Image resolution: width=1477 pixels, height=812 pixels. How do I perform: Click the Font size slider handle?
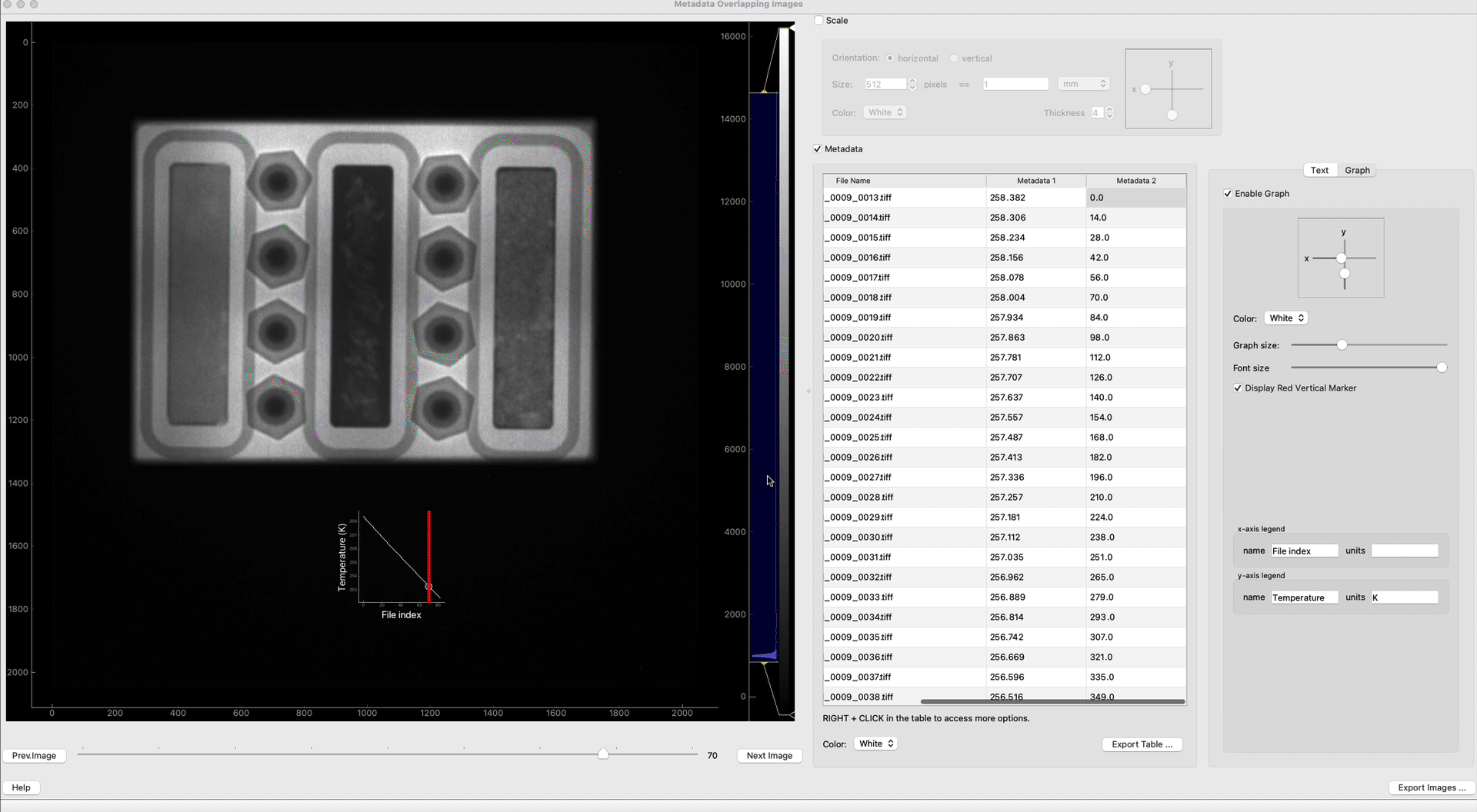coord(1442,368)
